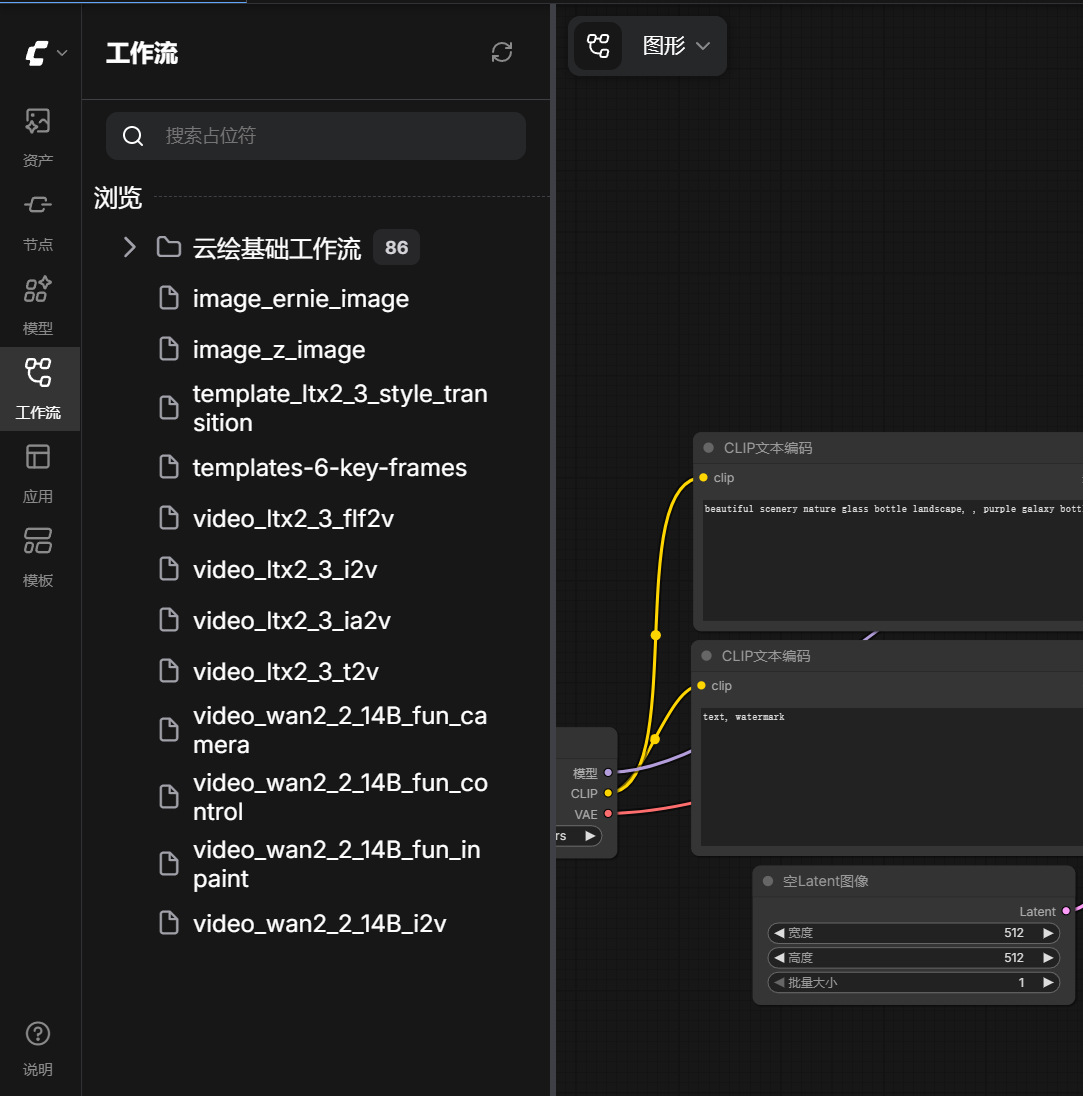The image size is (1083, 1096).
Task: Open video_wan2_2_14B_fun_camera workflow
Action: [x=340, y=730]
